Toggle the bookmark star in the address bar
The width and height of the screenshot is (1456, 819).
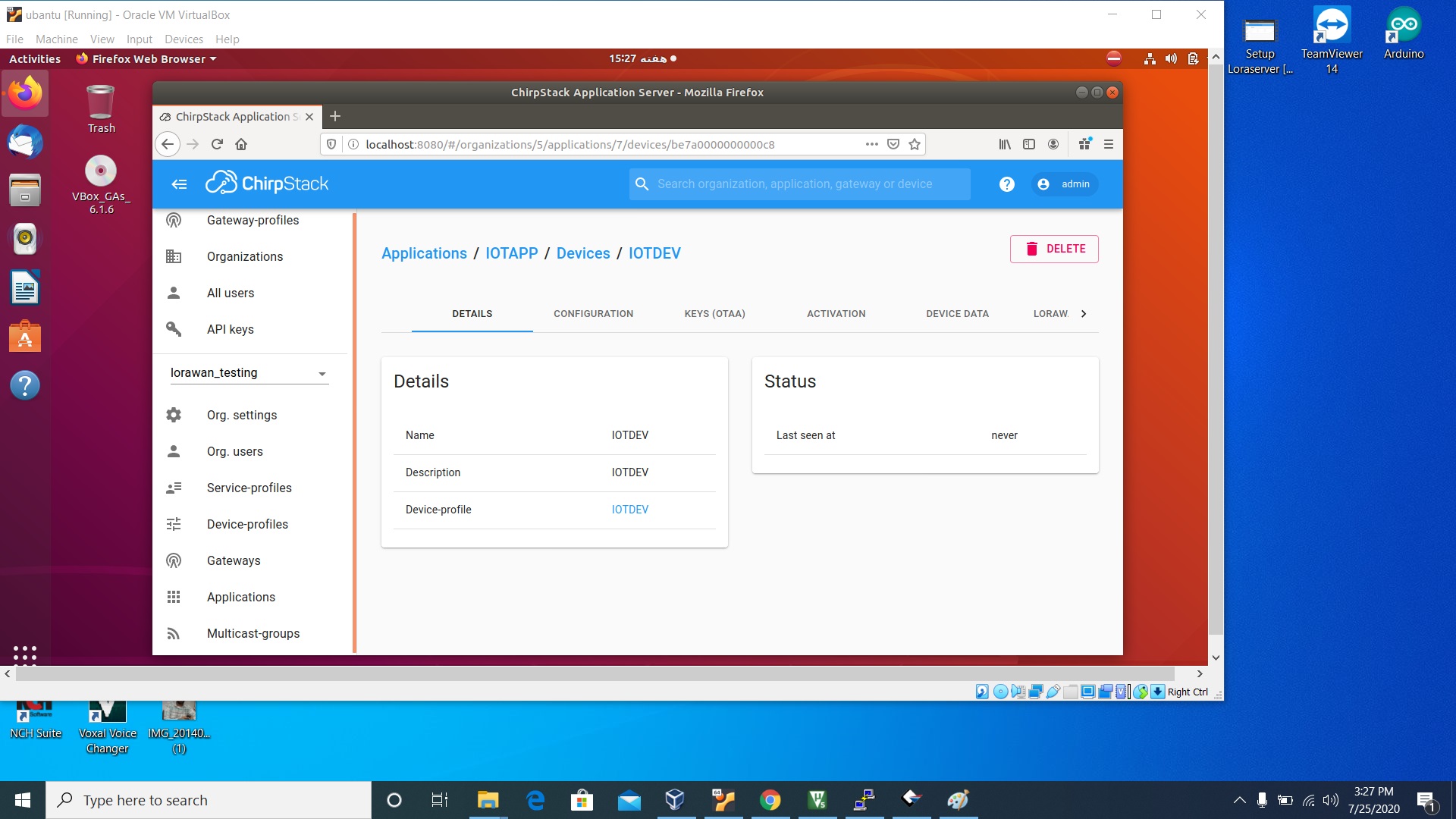click(913, 144)
